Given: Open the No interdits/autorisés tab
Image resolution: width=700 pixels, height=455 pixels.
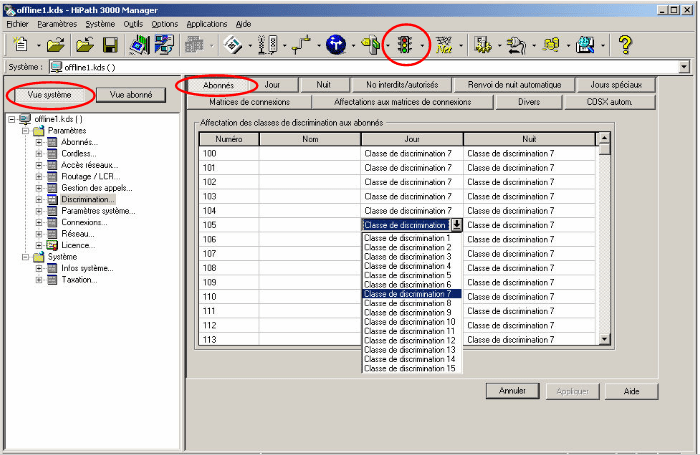Looking at the screenshot, I should point(402,84).
